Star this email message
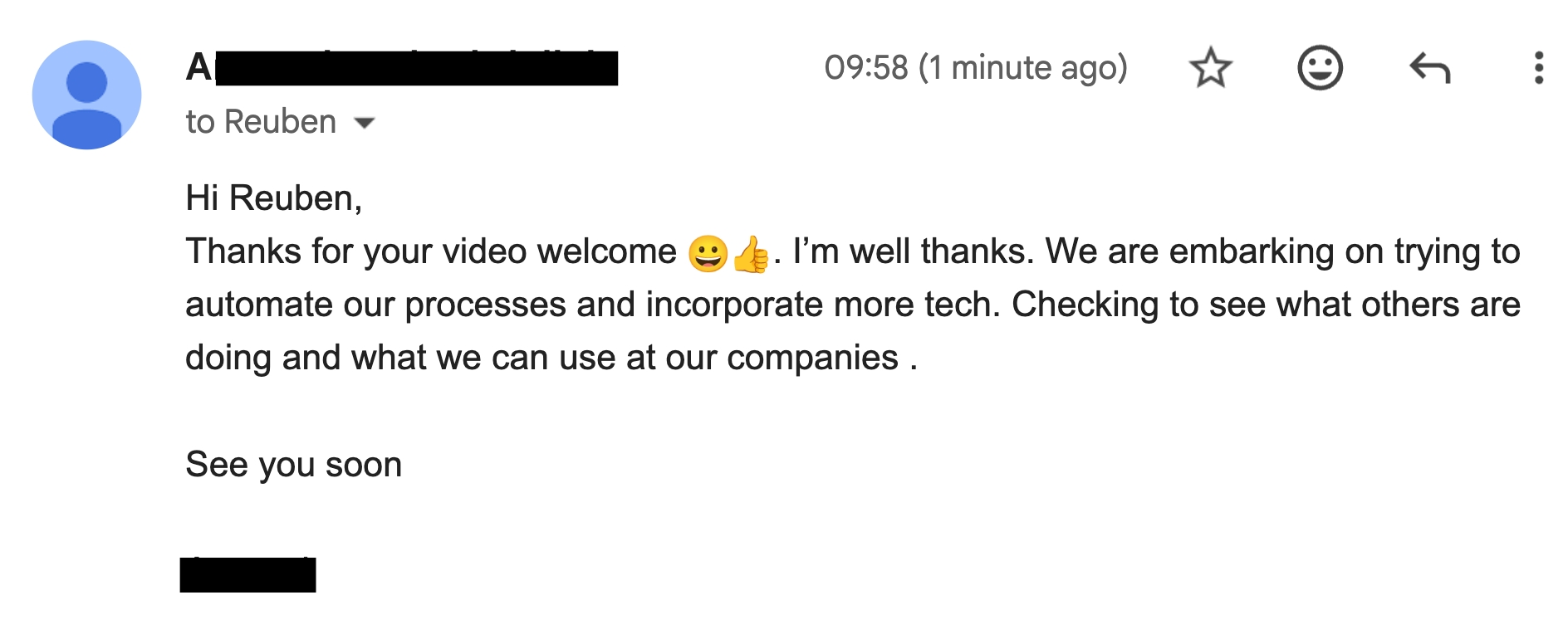1568x639 pixels. tap(1210, 67)
